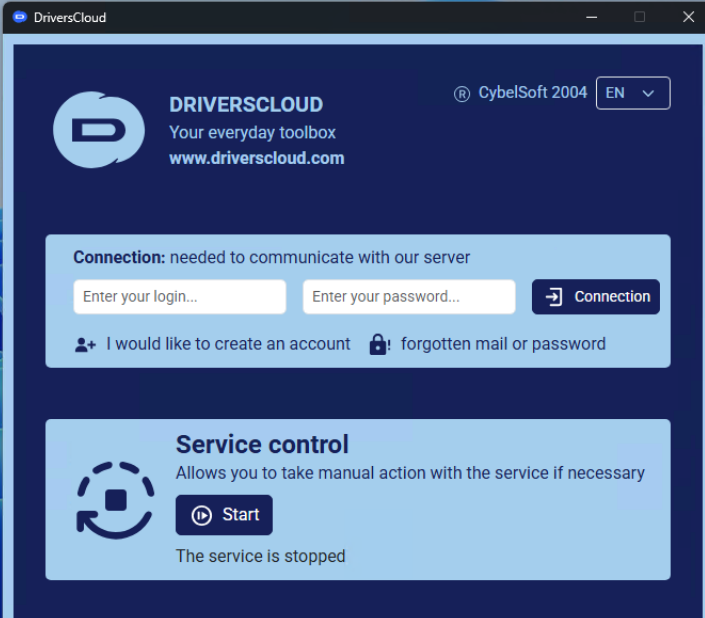Click 'CybelSoft 2004' text
This screenshot has height=618, width=705.
[533, 93]
